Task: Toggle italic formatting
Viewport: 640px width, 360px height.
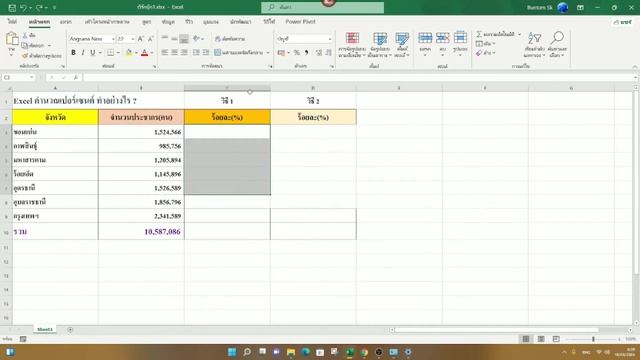Action: click(x=83, y=53)
